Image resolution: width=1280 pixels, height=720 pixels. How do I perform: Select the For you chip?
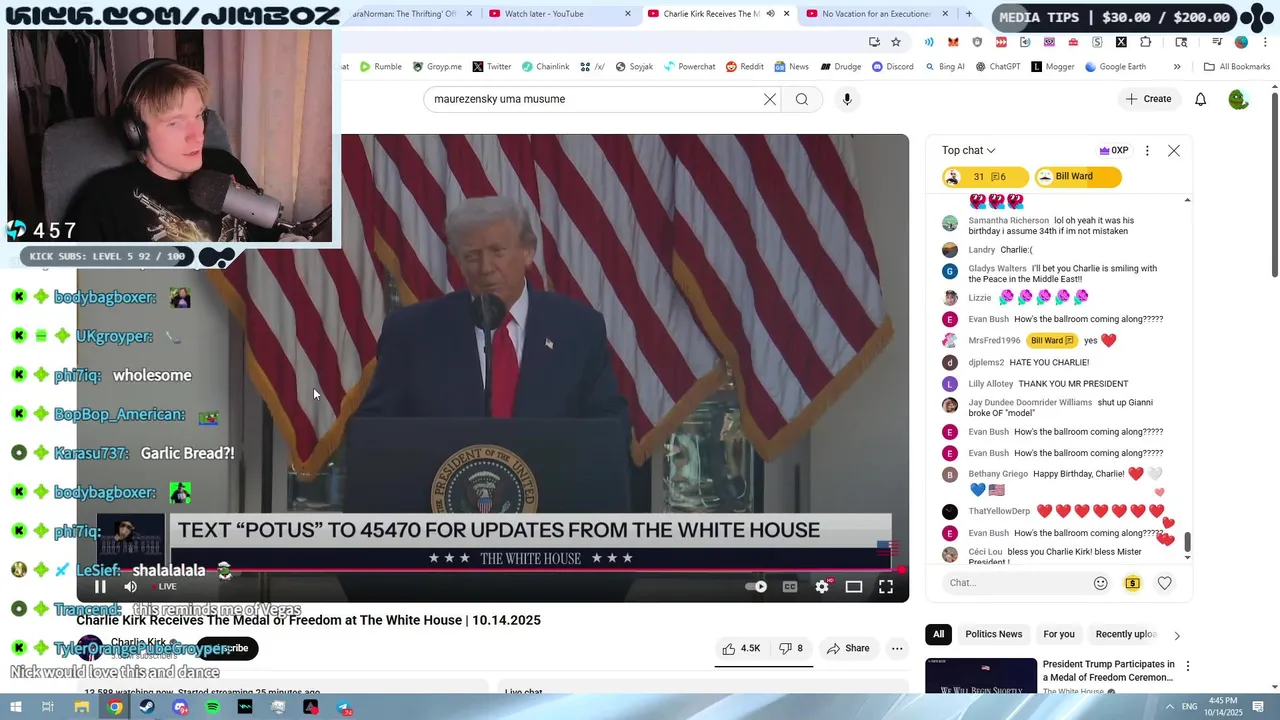1059,634
